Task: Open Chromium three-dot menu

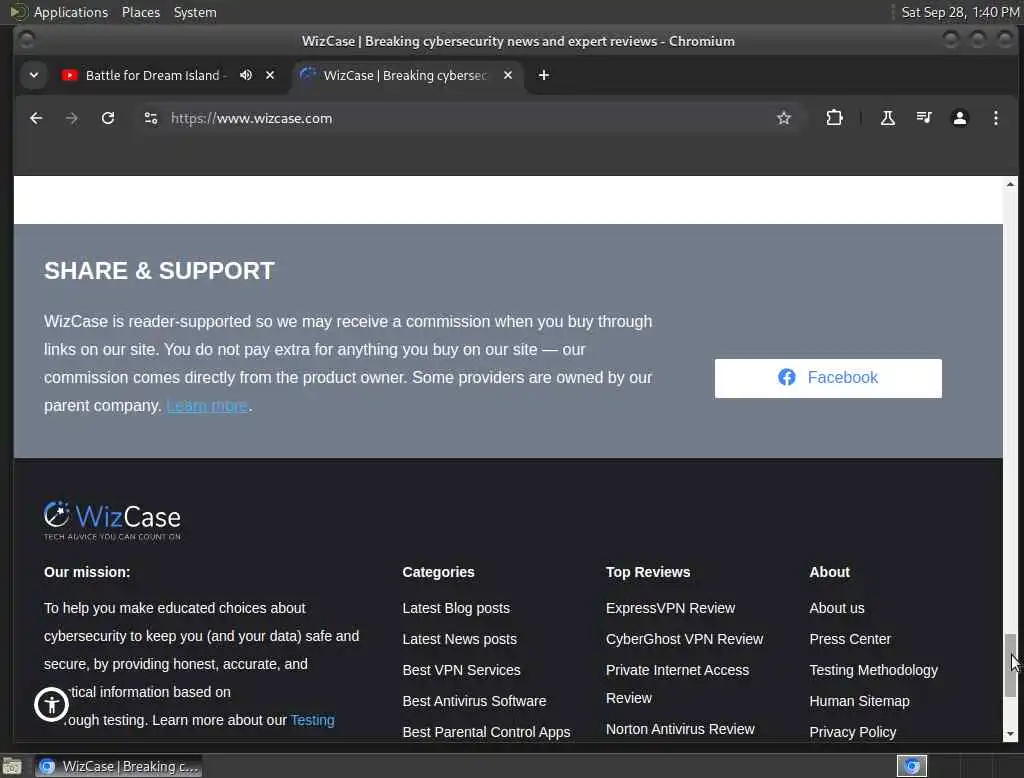Action: coord(995,118)
